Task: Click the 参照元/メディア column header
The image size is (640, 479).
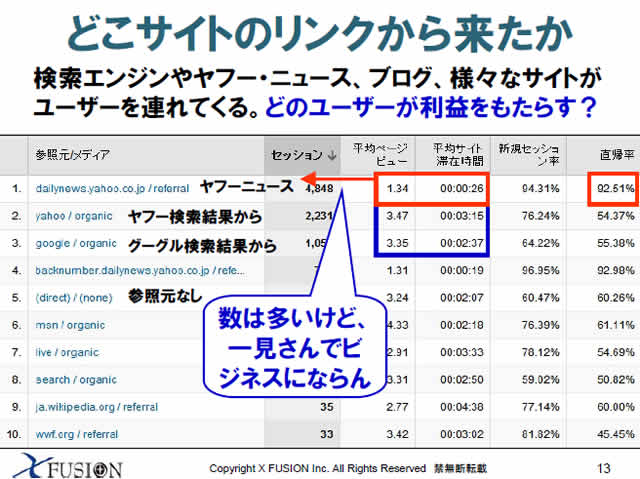Action: coord(73,155)
